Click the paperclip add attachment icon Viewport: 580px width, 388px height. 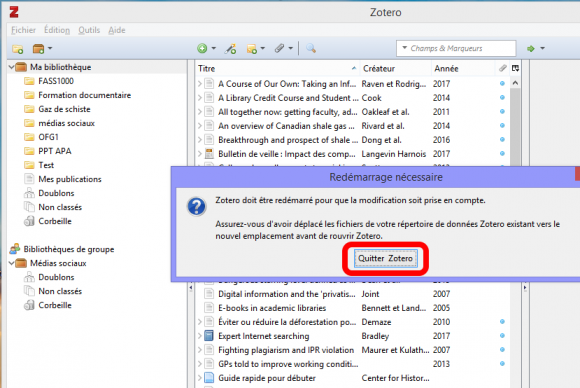[x=279, y=48]
